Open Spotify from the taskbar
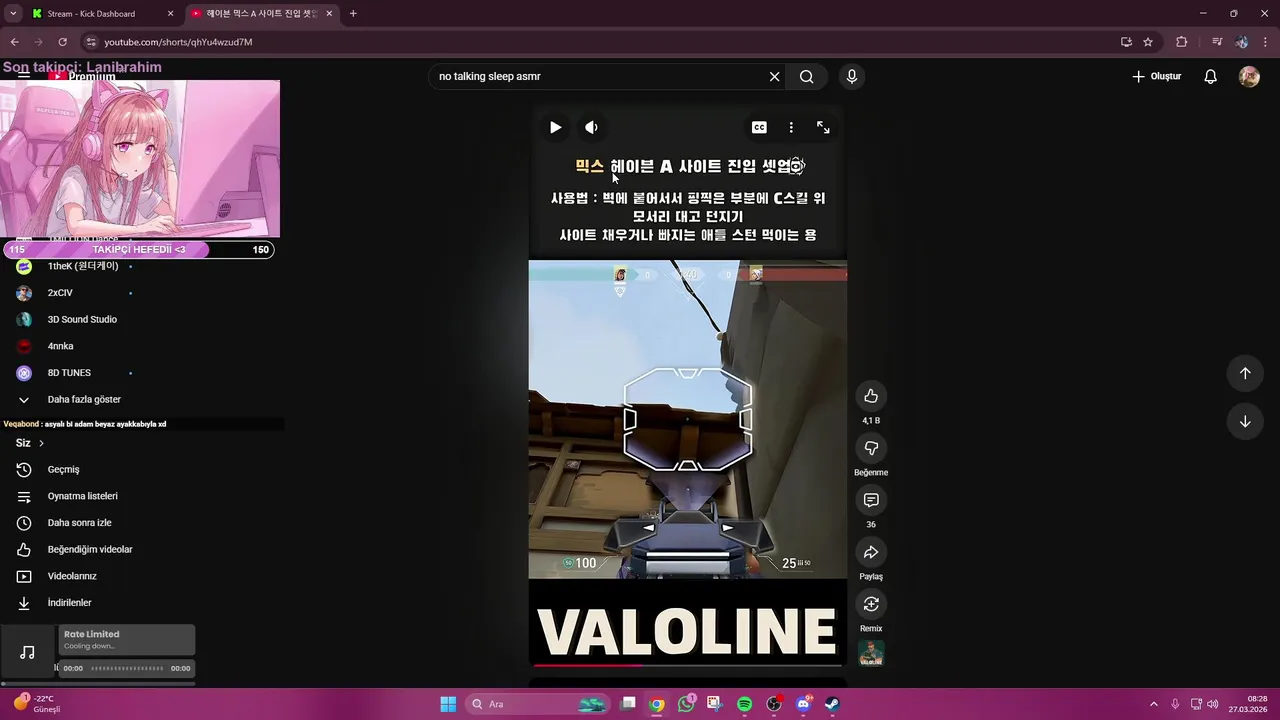The image size is (1280, 720). [744, 704]
